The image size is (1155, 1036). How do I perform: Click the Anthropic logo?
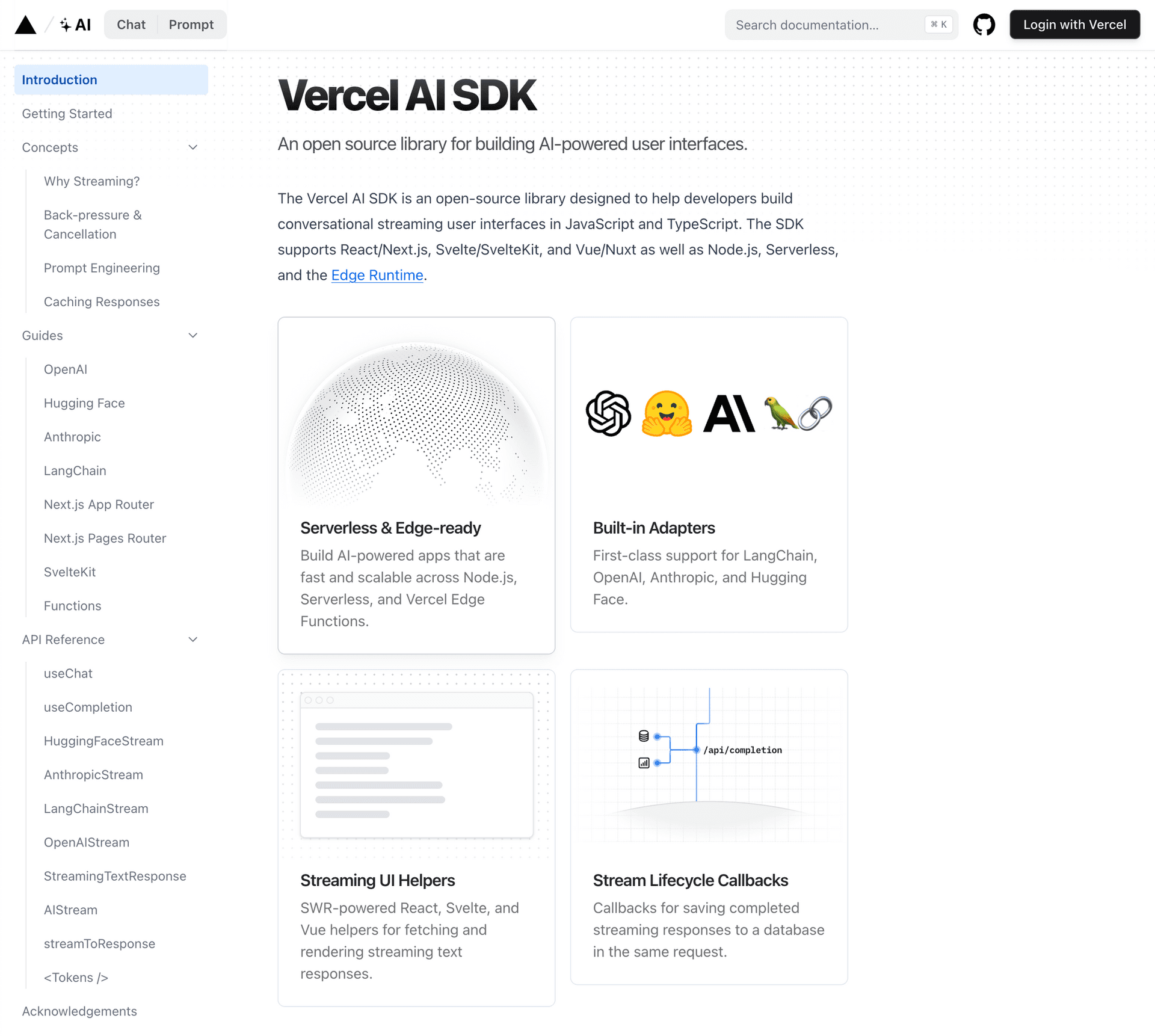[728, 413]
